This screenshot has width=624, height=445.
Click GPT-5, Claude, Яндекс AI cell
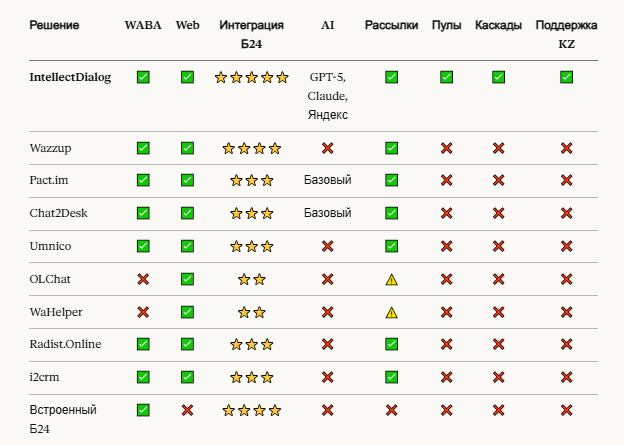[327, 96]
